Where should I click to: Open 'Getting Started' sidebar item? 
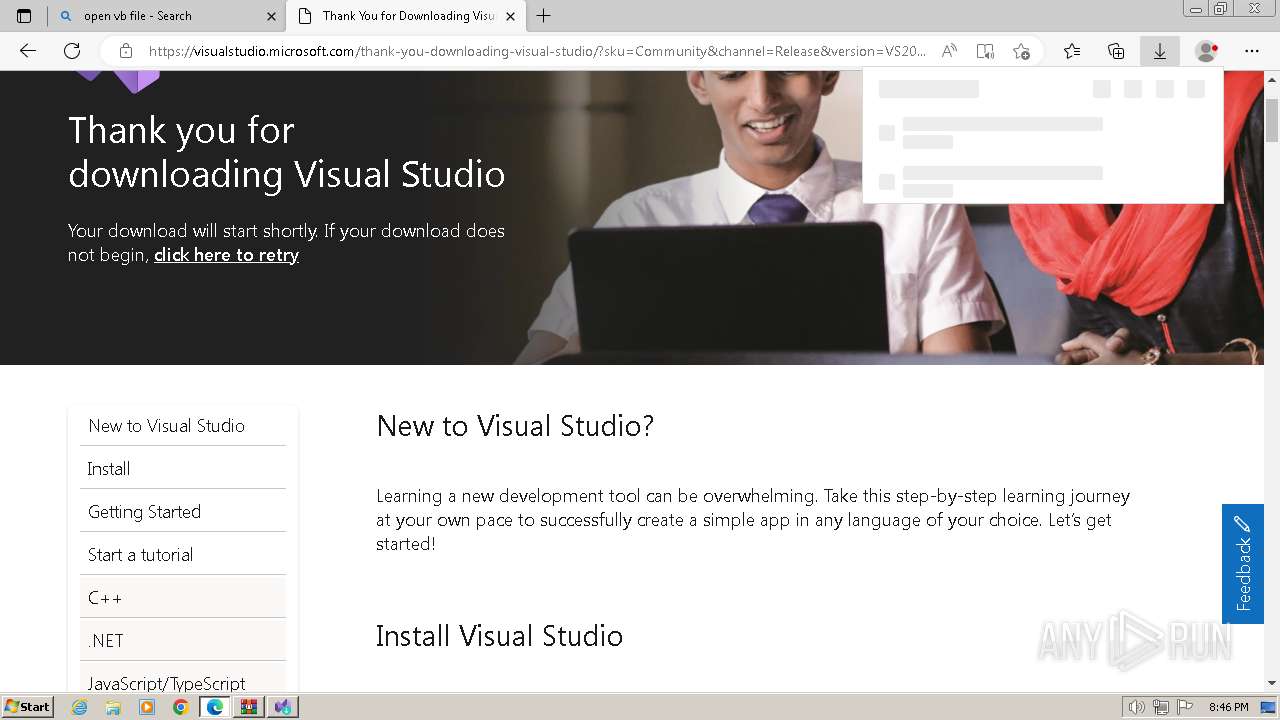[x=183, y=512]
